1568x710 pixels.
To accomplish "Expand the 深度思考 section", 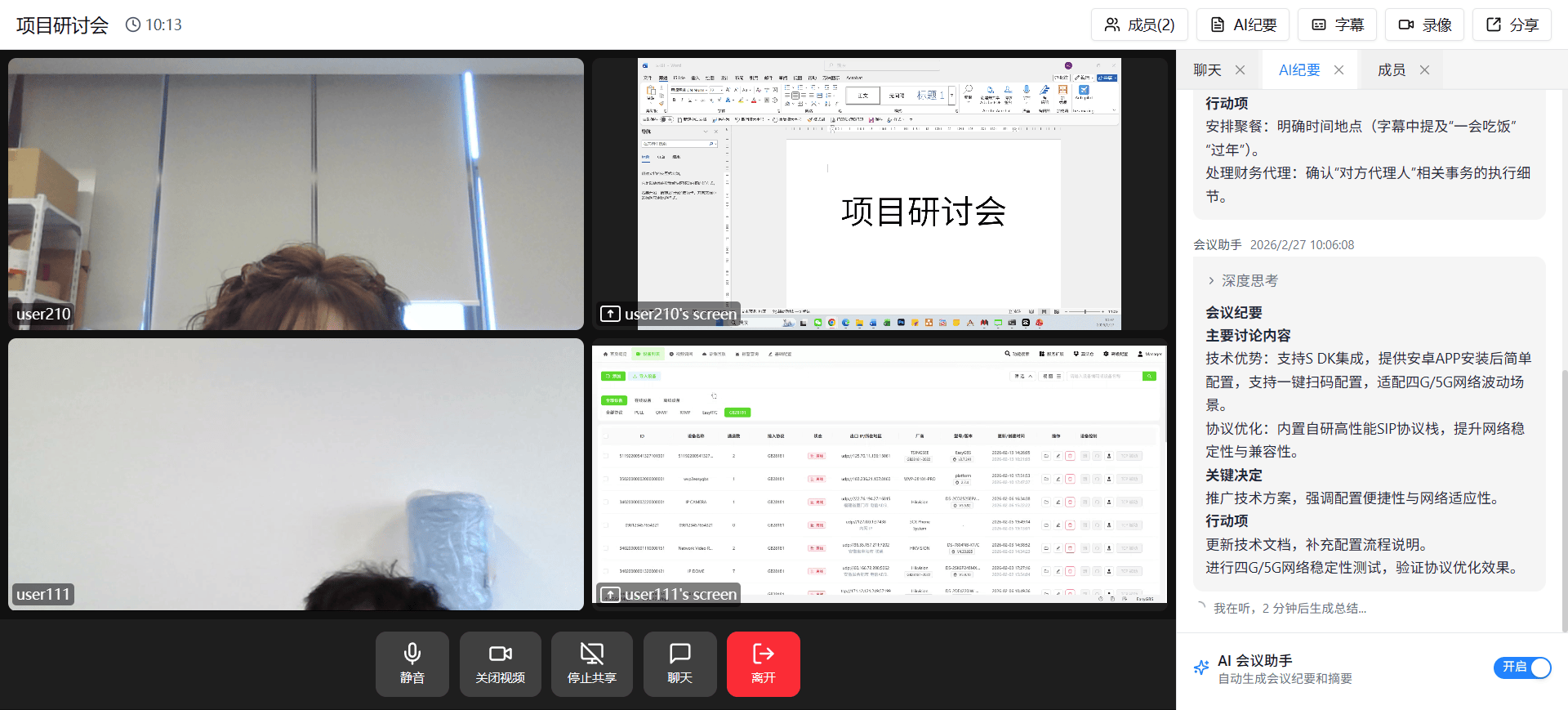I will pyautogui.click(x=1242, y=281).
